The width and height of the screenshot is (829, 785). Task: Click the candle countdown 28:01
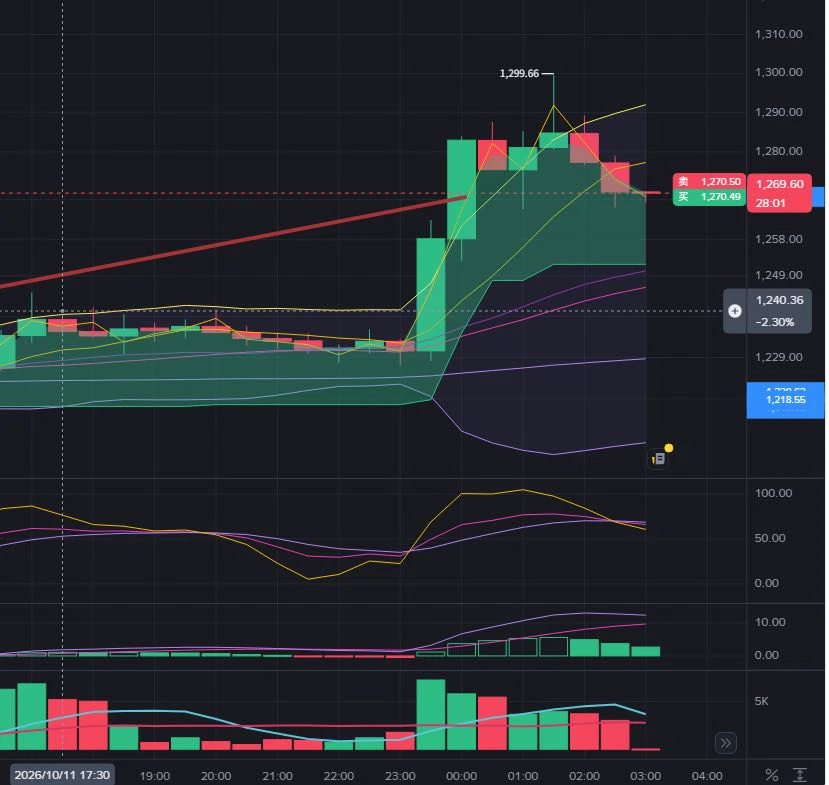pos(770,203)
